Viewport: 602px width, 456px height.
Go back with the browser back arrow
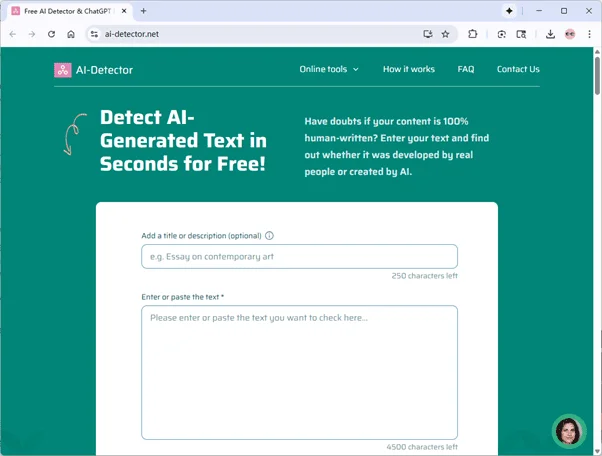[x=13, y=34]
